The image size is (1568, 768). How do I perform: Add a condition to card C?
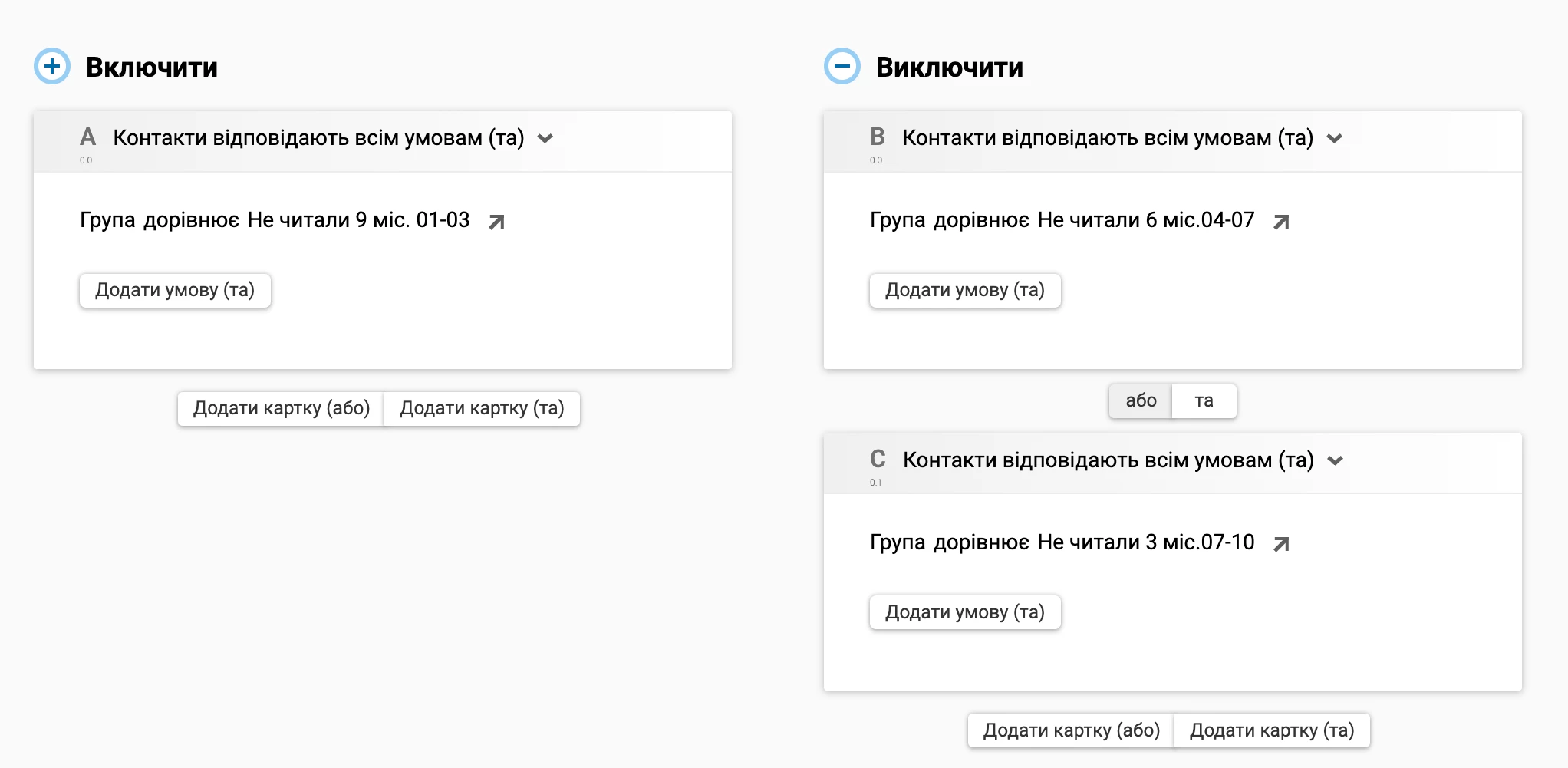point(965,612)
